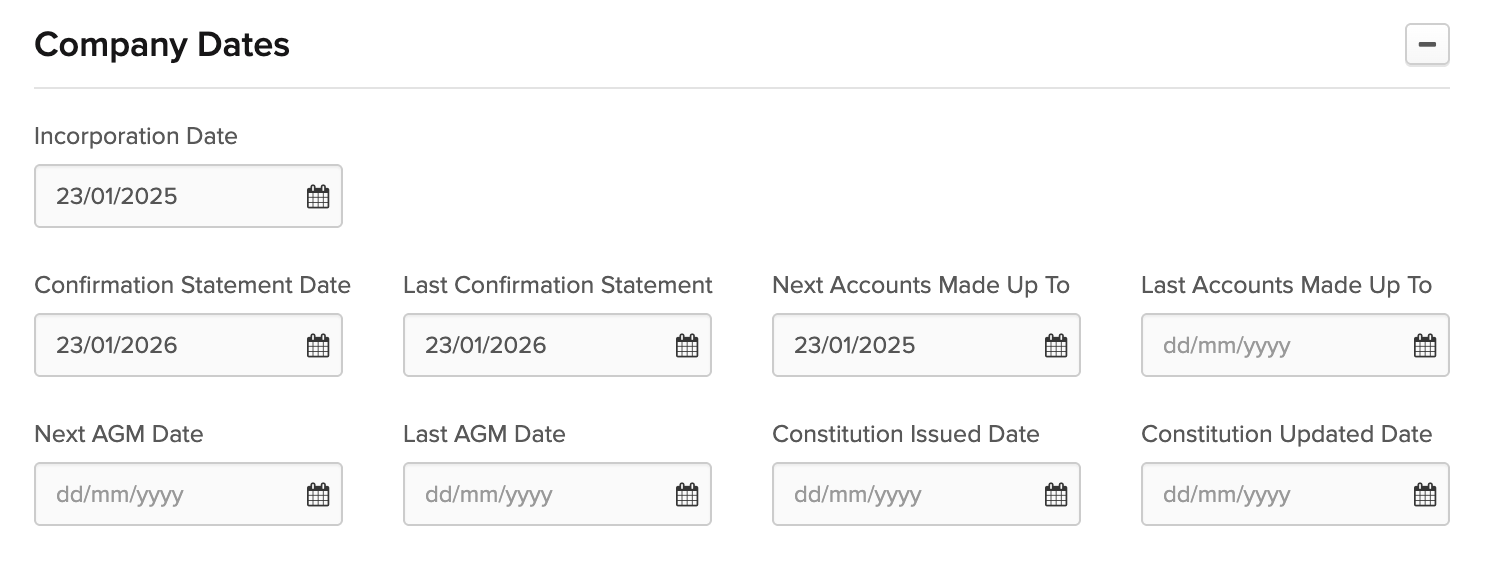Open calendar for Confirmation Statement Date
Screen dimensions: 1504x576
tap(318, 346)
